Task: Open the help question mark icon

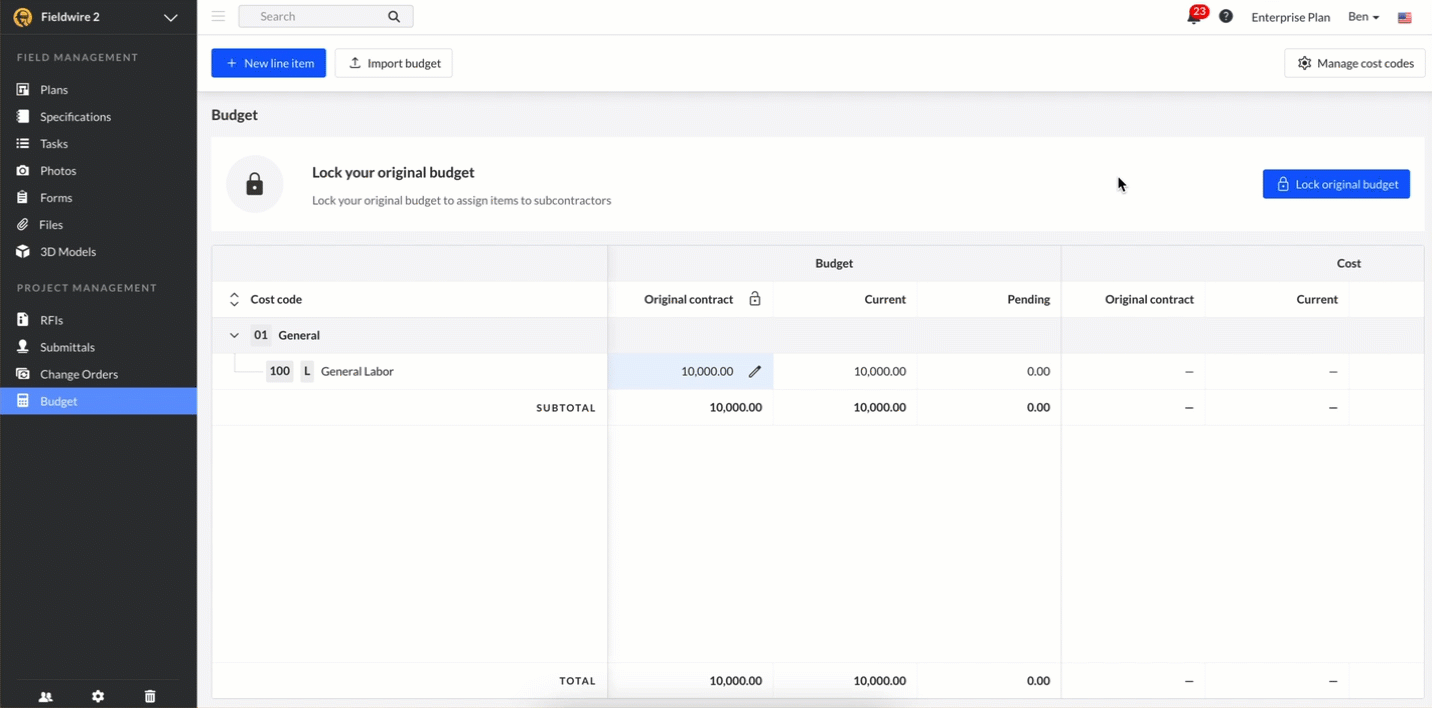Action: (x=1226, y=17)
